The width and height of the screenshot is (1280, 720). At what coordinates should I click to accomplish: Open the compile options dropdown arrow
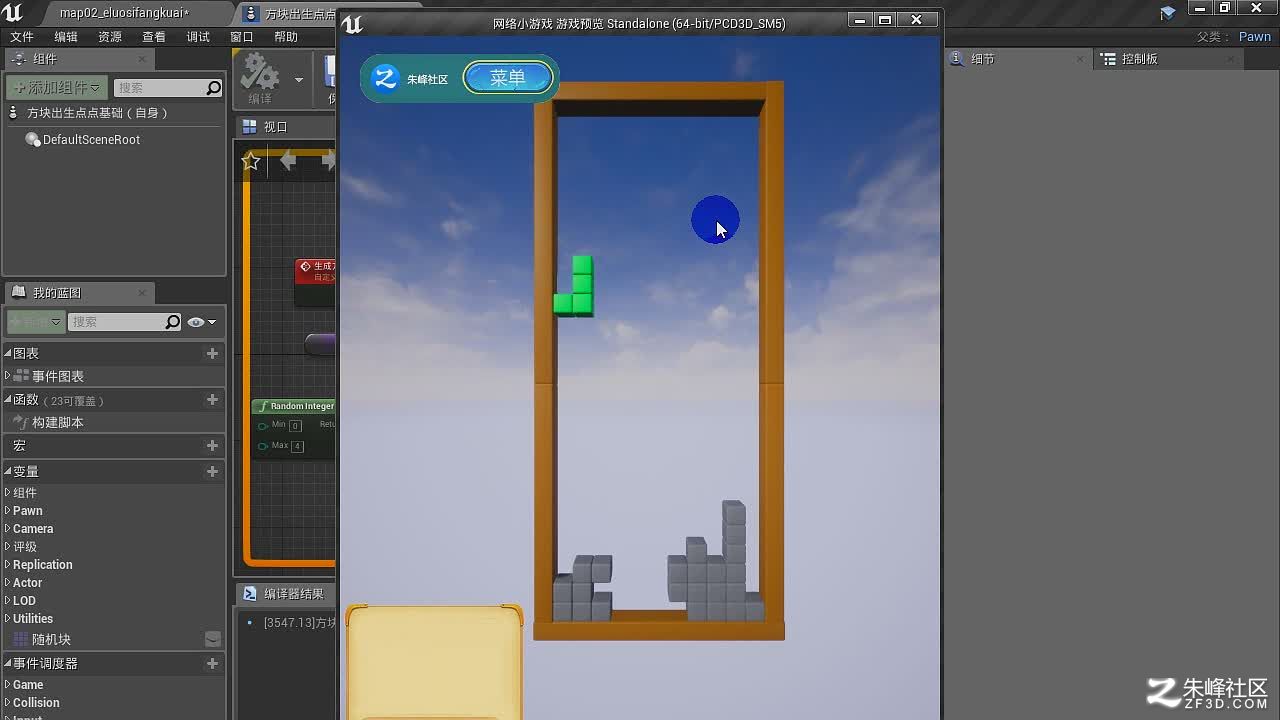[298, 79]
